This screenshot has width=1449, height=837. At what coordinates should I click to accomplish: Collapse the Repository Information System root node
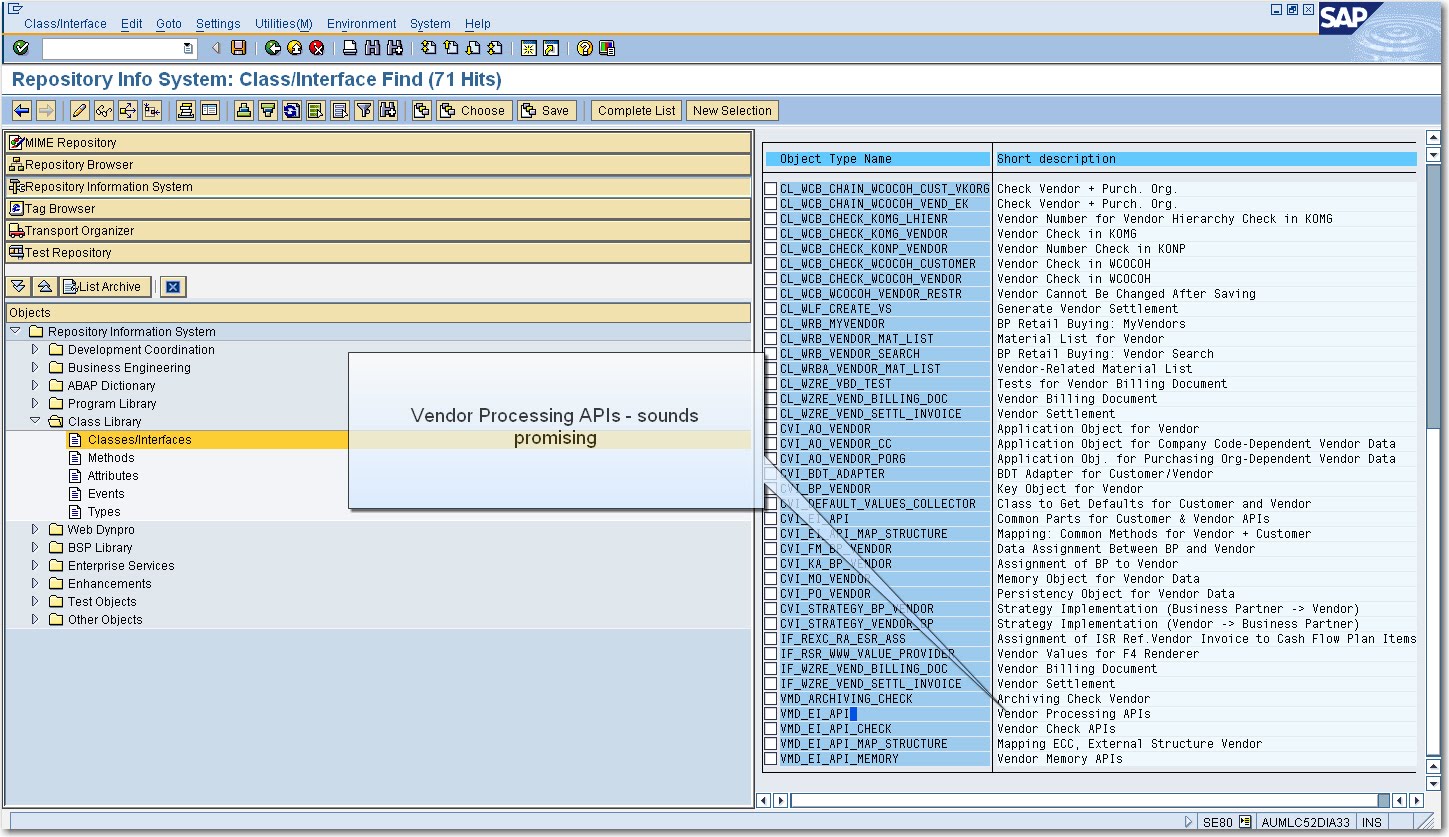15,331
